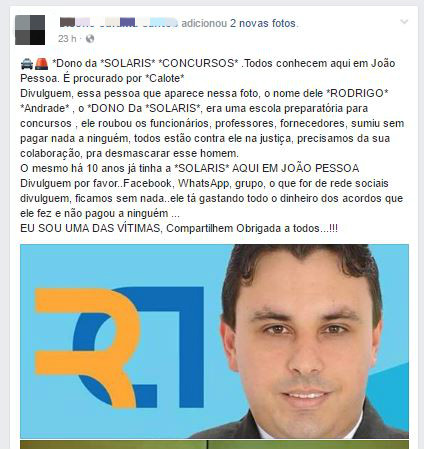This screenshot has width=424, height=449.
Task: Open the blurred poster name link
Action: 119,23
